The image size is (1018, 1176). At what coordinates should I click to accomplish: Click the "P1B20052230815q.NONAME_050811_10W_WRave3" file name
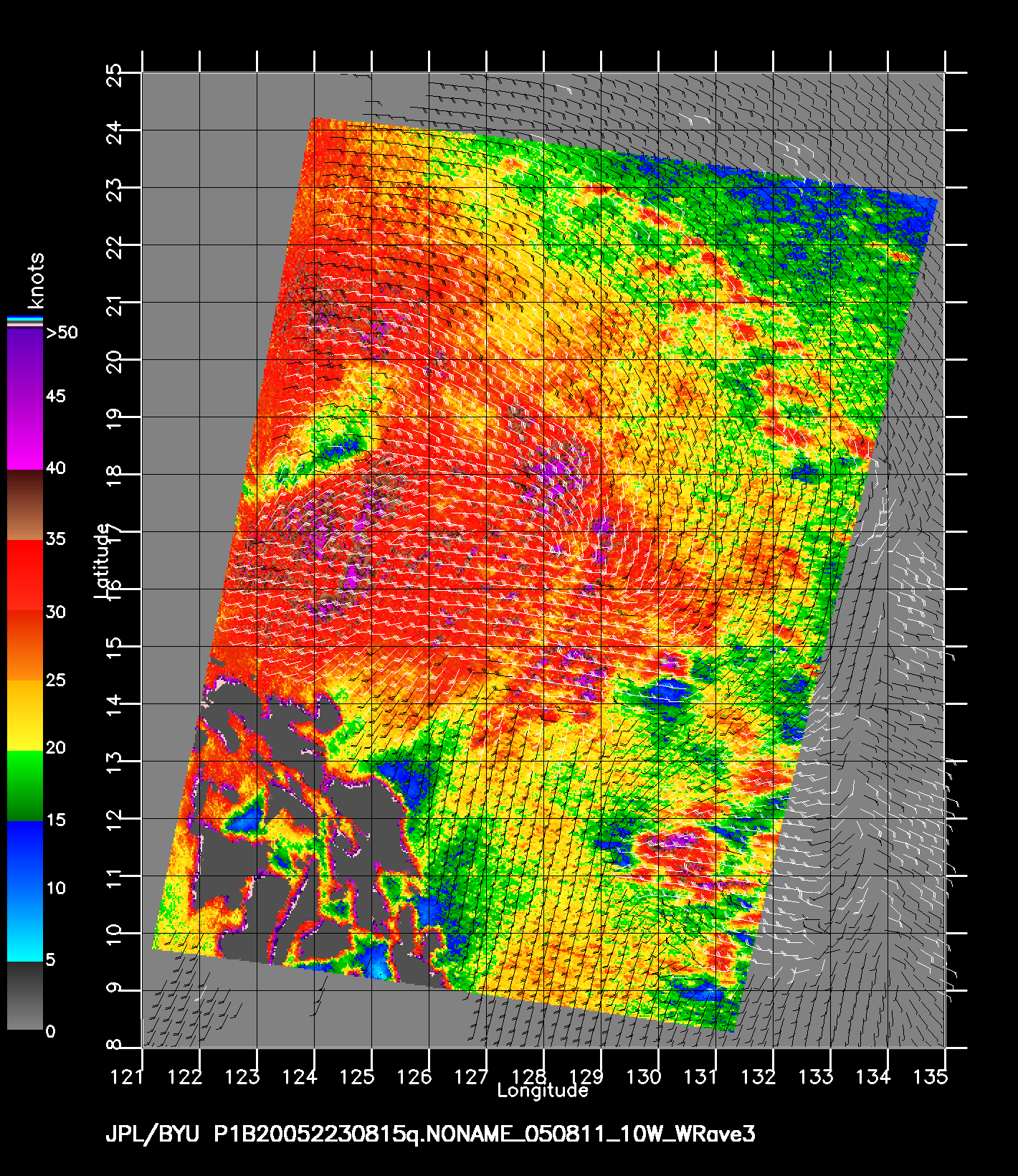pyautogui.click(x=485, y=1135)
